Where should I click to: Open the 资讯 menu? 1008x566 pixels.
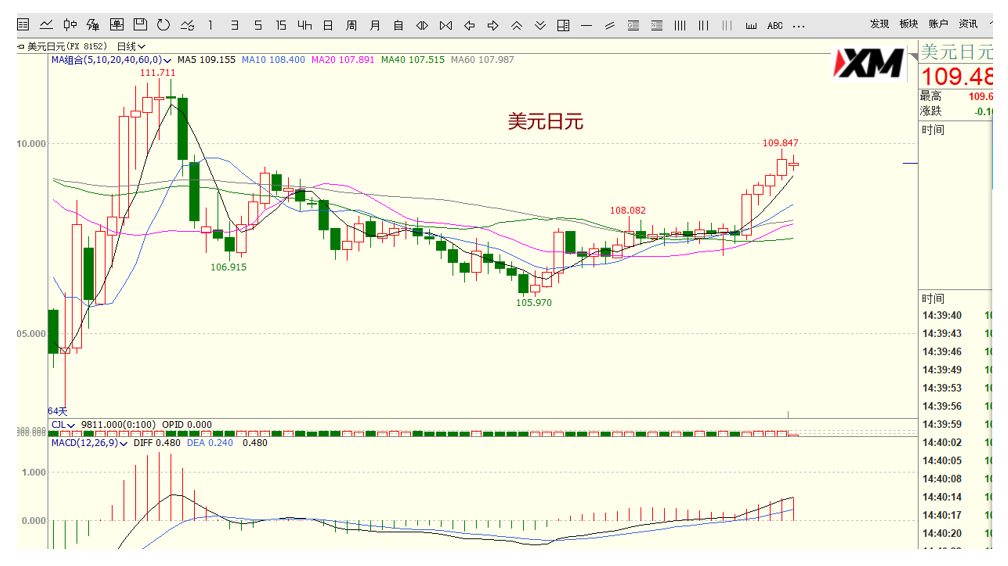(968, 24)
